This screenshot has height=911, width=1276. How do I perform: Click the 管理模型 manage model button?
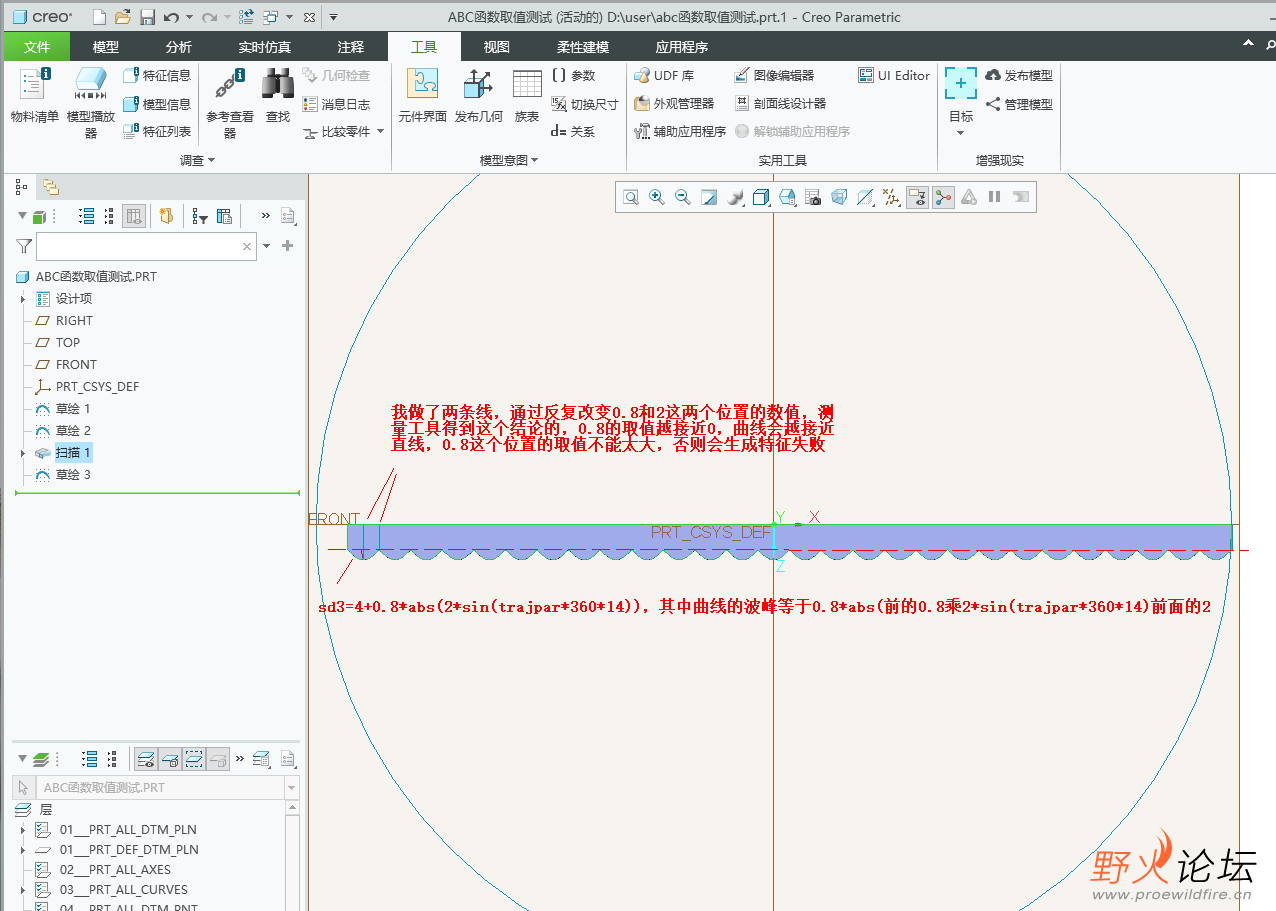(1019, 104)
